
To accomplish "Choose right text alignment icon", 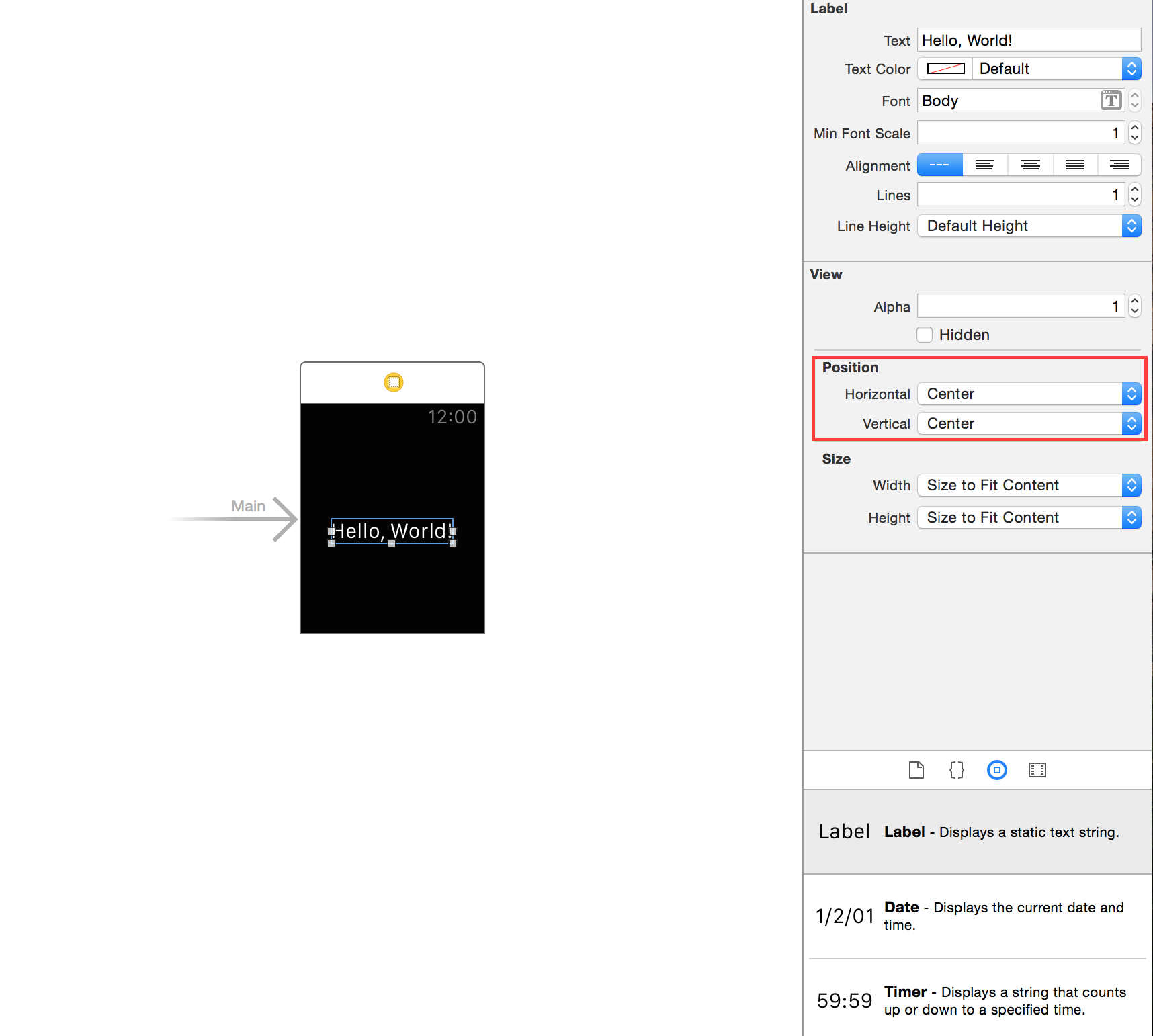I will pos(1119,165).
